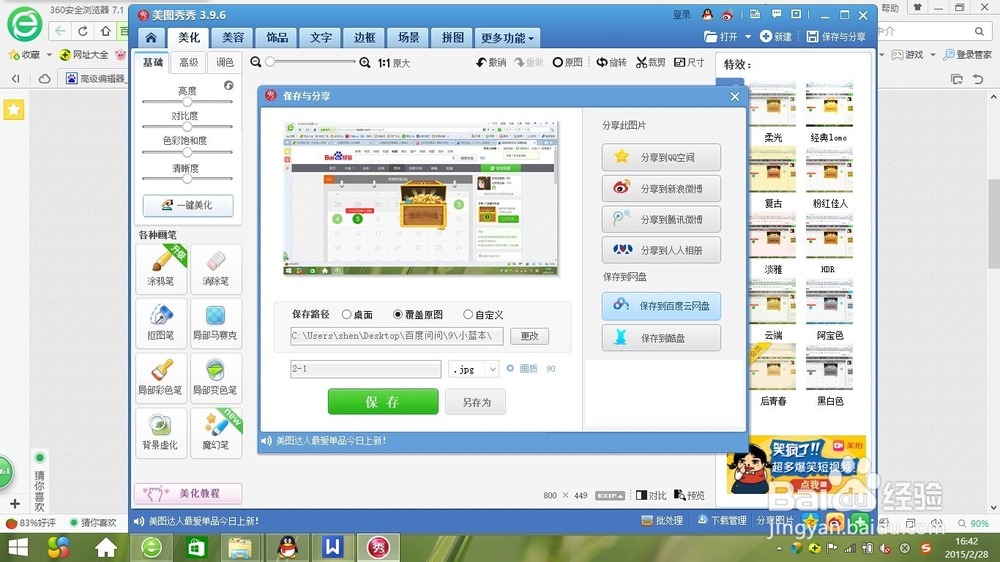Click the Windows Start button
The height and width of the screenshot is (562, 1000).
(x=18, y=547)
